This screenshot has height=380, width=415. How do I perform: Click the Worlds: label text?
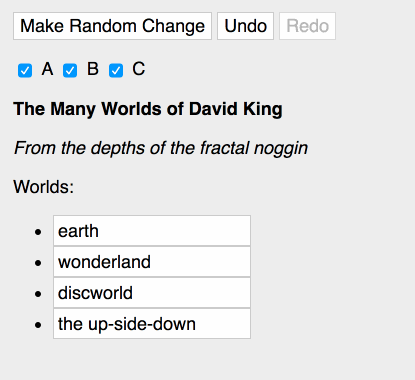44,187
